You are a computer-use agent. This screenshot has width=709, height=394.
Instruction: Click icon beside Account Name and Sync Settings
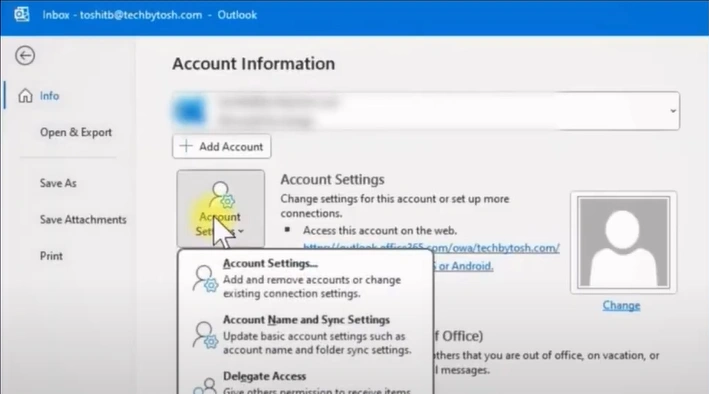(205, 335)
